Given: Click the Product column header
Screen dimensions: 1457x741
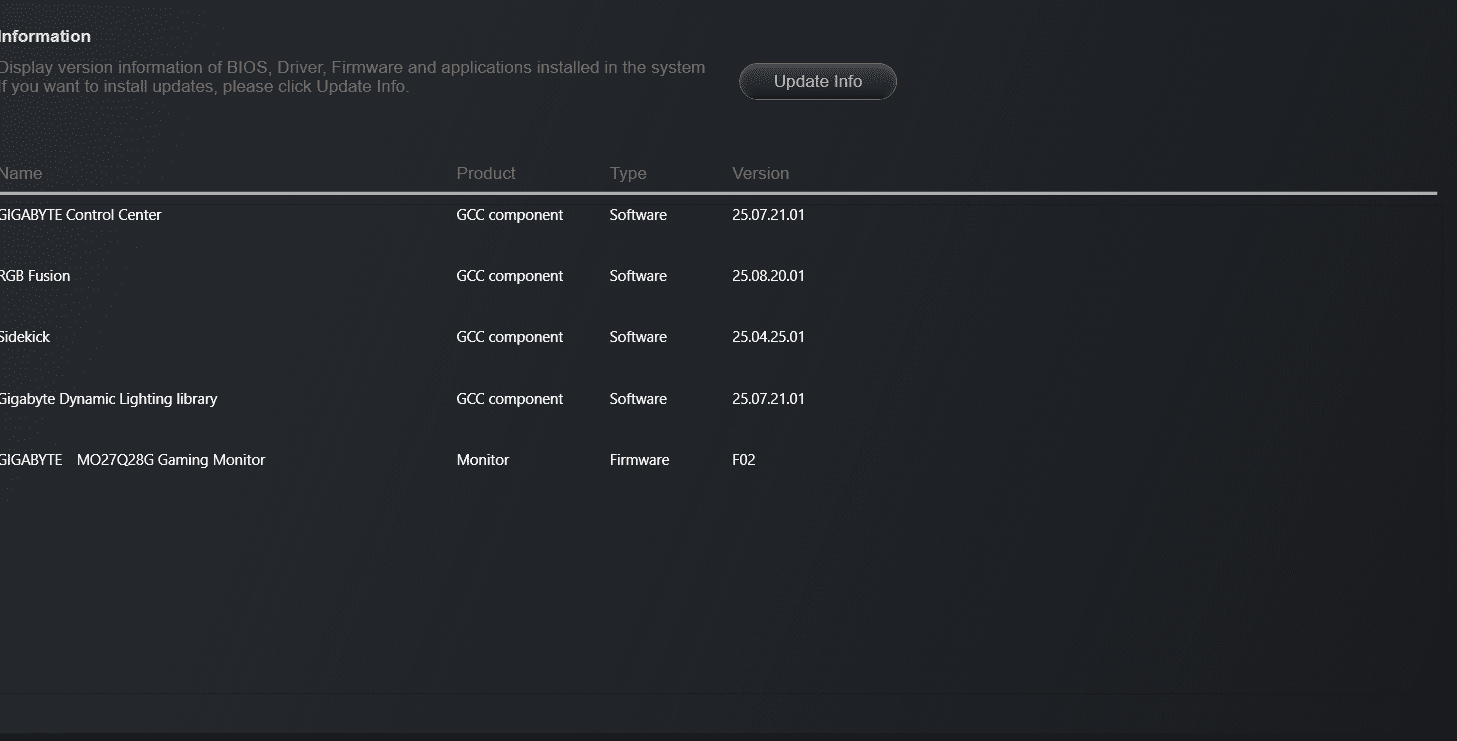Looking at the screenshot, I should pos(486,173).
